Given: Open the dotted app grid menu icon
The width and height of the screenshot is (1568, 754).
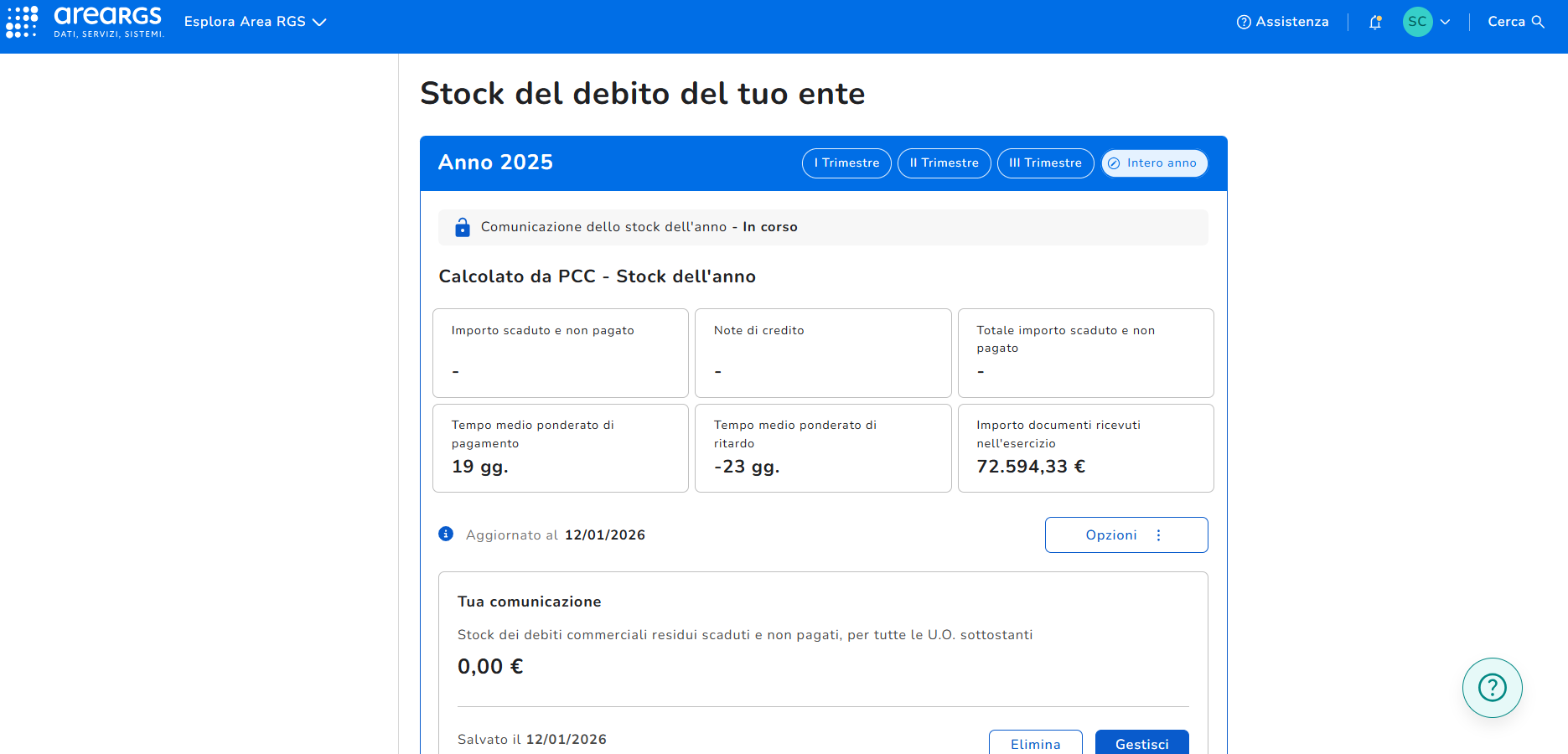Looking at the screenshot, I should point(22,22).
